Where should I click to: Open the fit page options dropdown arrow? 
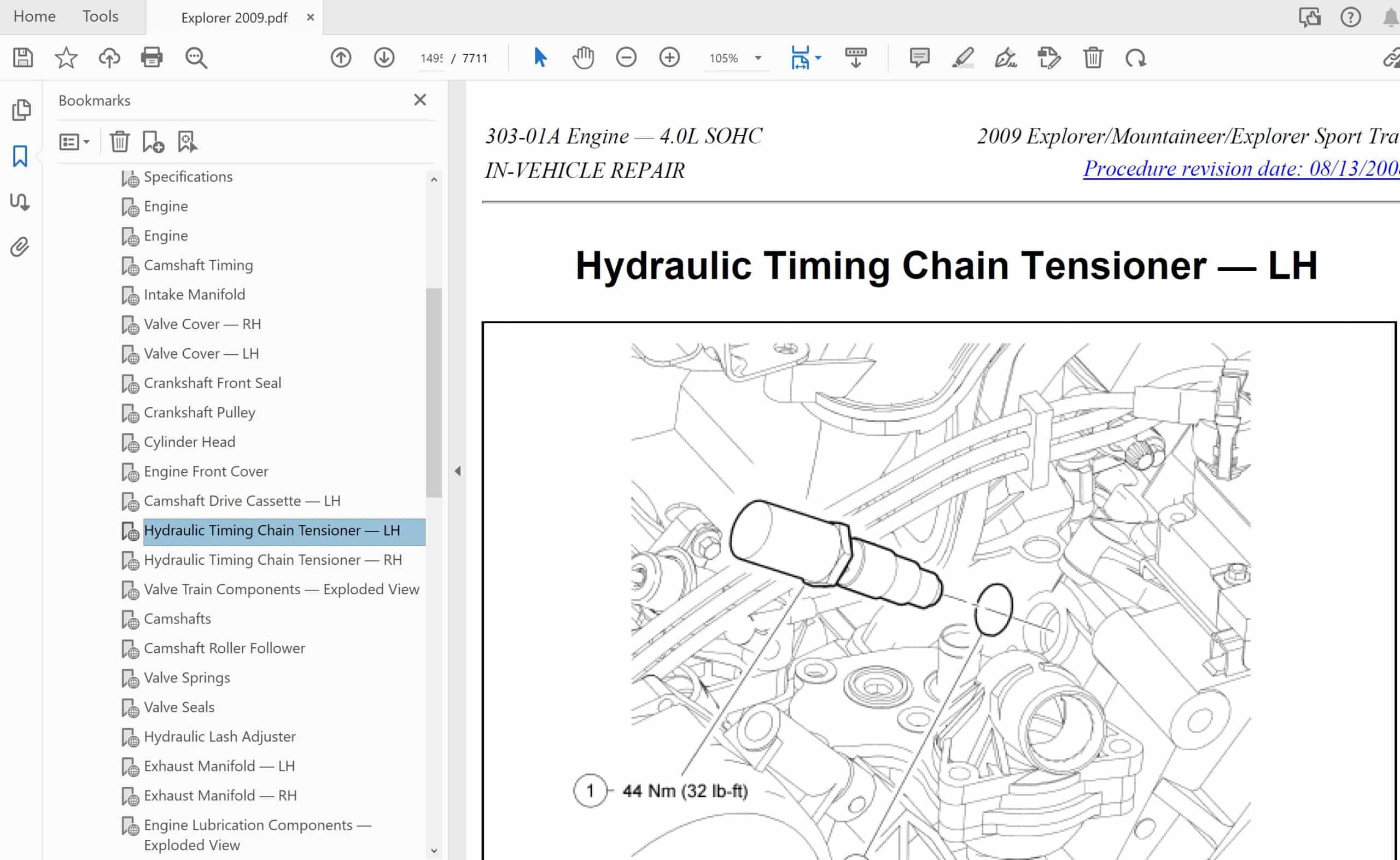pyautogui.click(x=818, y=58)
